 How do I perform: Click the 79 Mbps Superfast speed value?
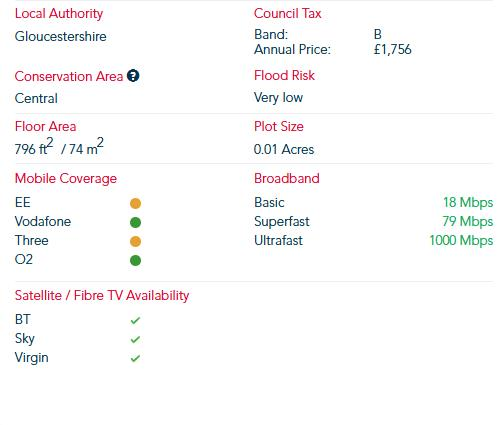pos(468,222)
